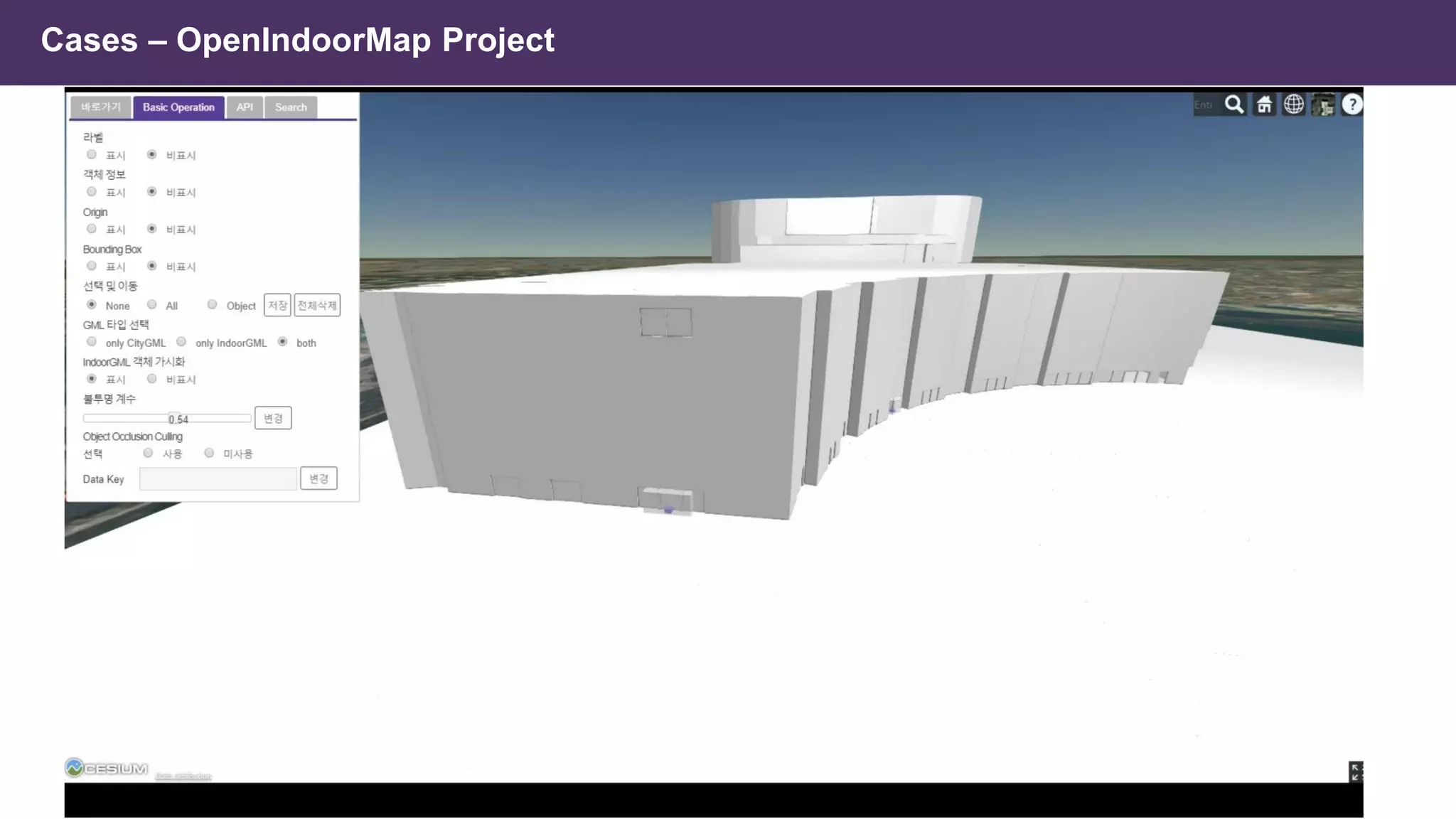Select 표시 for 라벨
The height and width of the screenshot is (819, 1456).
(x=92, y=154)
